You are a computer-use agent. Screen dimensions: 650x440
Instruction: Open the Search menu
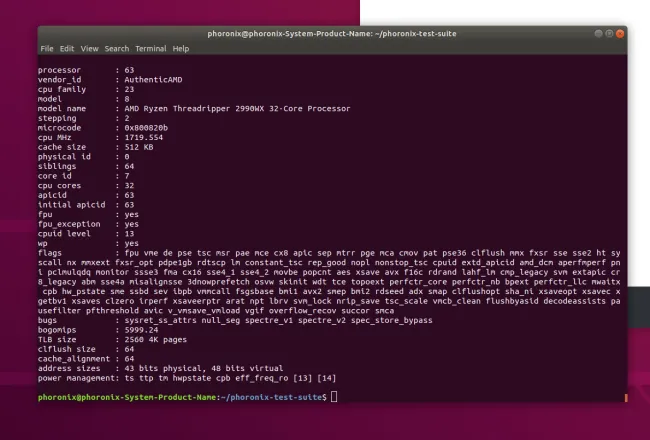click(116, 49)
